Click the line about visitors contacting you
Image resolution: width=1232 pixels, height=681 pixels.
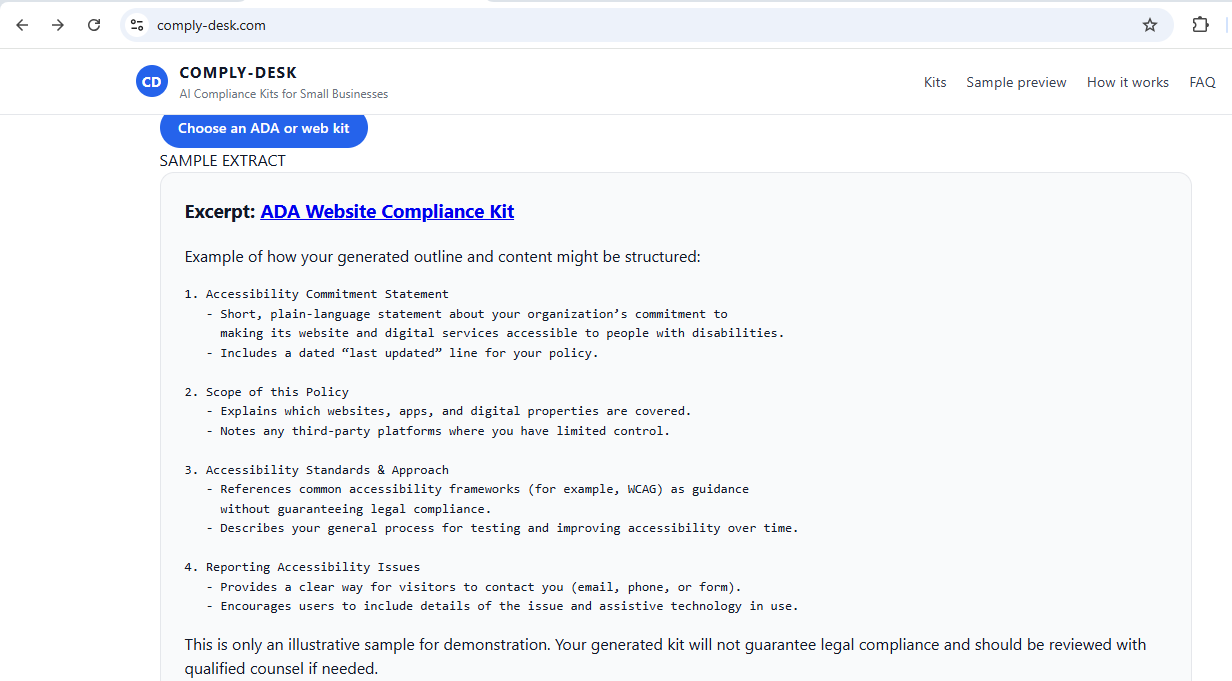coord(474,587)
